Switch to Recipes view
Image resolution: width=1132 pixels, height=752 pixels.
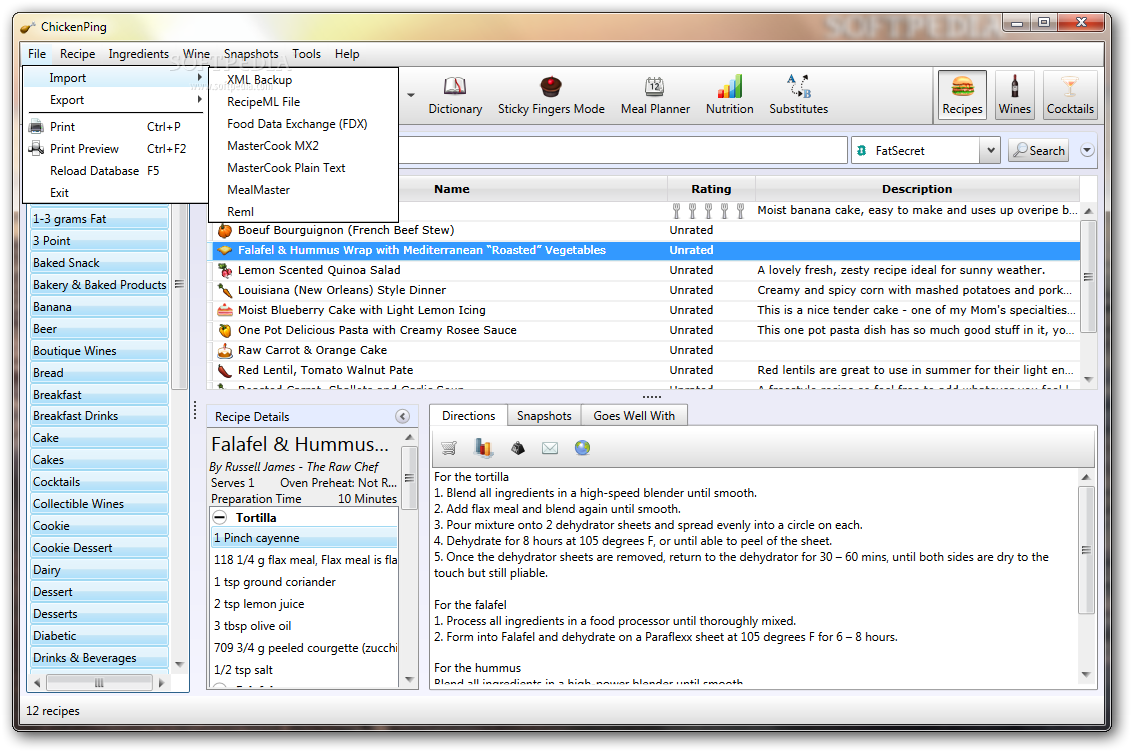tap(962, 95)
